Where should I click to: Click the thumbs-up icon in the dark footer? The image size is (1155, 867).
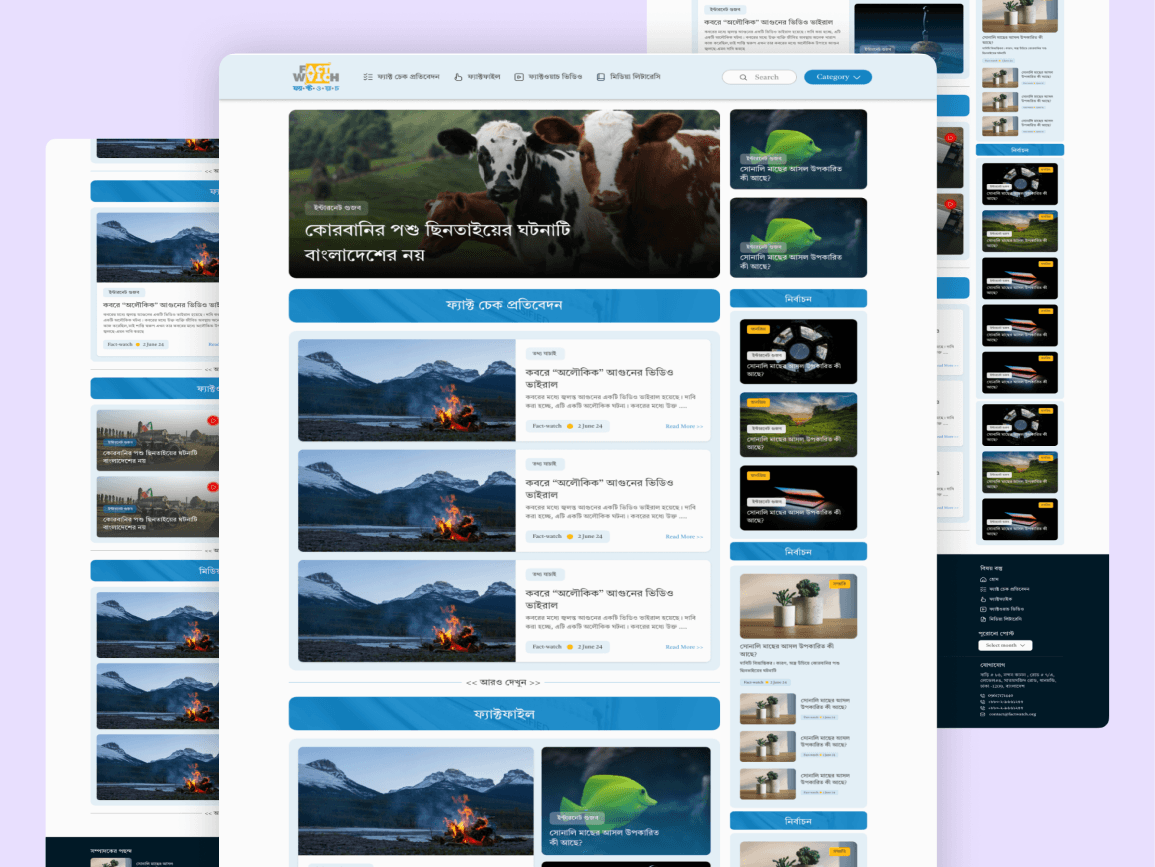(983, 599)
